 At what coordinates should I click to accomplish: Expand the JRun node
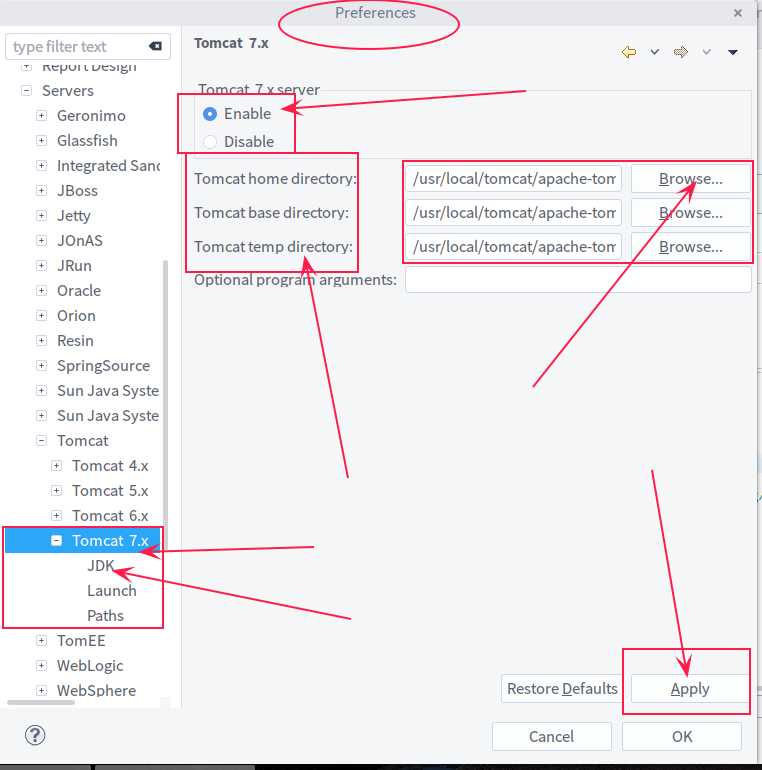[42, 266]
